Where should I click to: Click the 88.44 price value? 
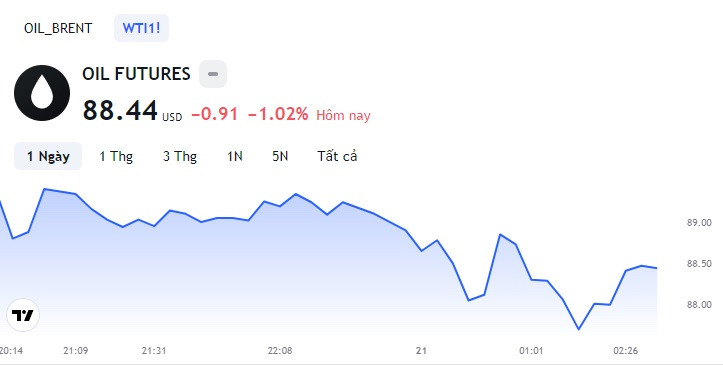pyautogui.click(x=120, y=111)
